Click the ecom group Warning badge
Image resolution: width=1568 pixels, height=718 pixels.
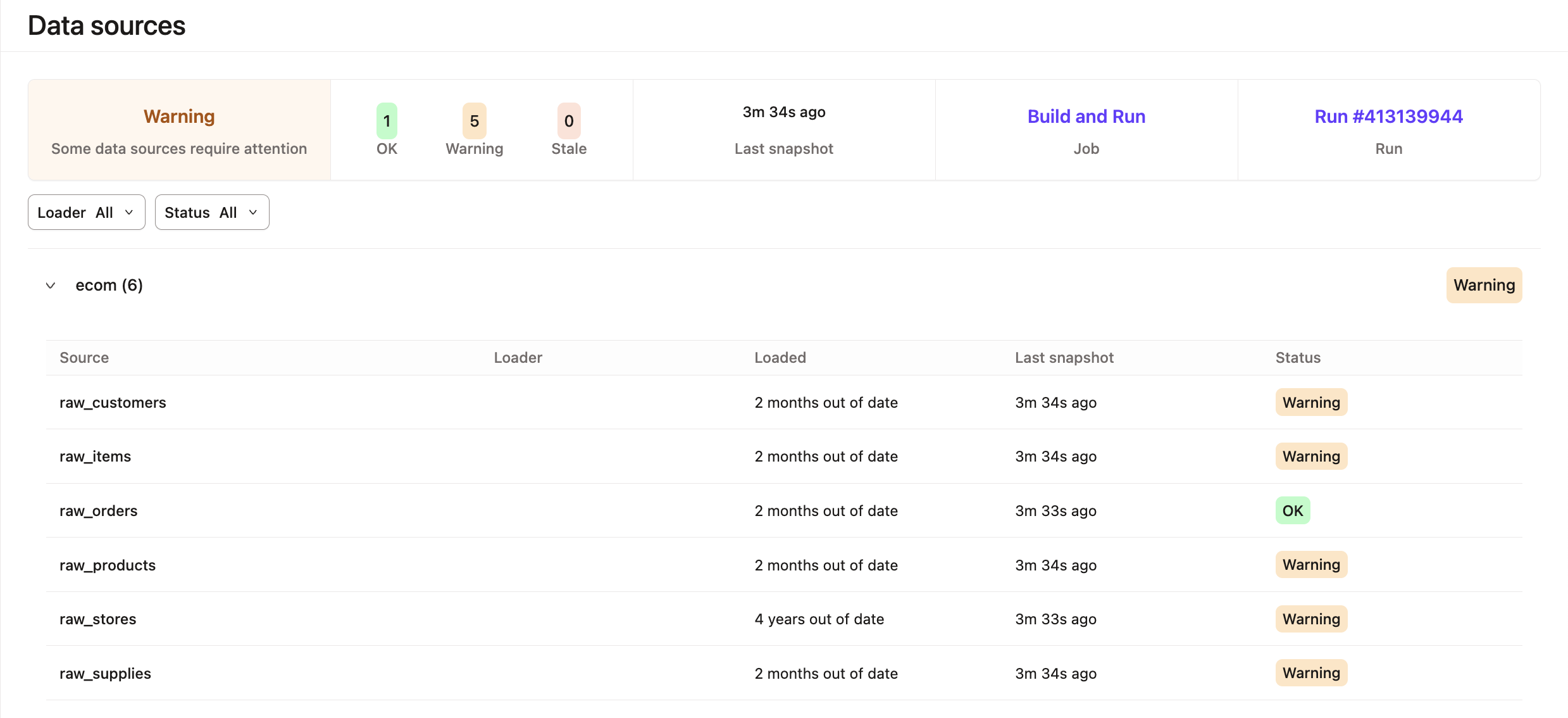click(1484, 285)
